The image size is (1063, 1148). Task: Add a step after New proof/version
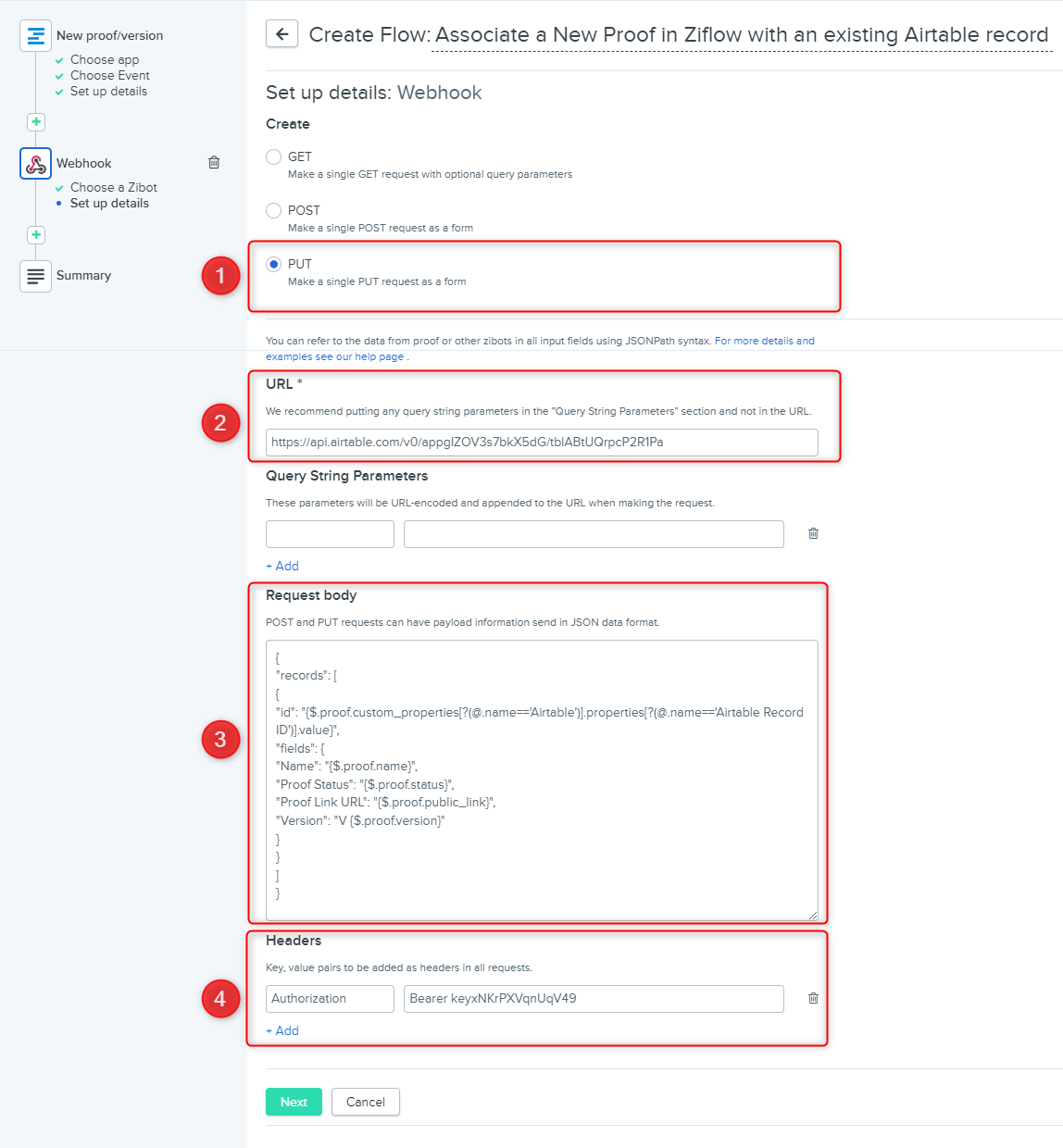(x=36, y=121)
